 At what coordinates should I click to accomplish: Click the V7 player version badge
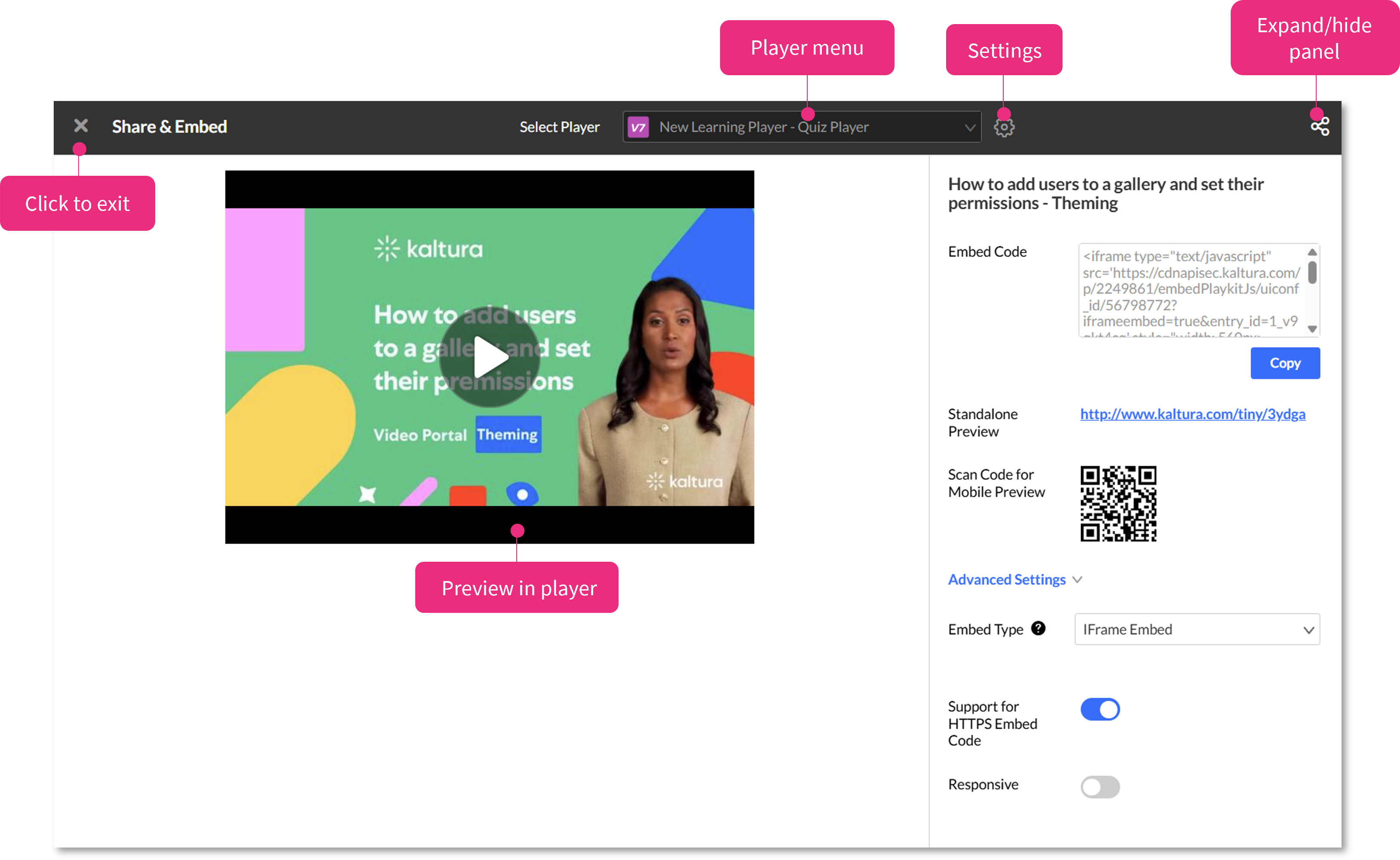pyautogui.click(x=638, y=127)
